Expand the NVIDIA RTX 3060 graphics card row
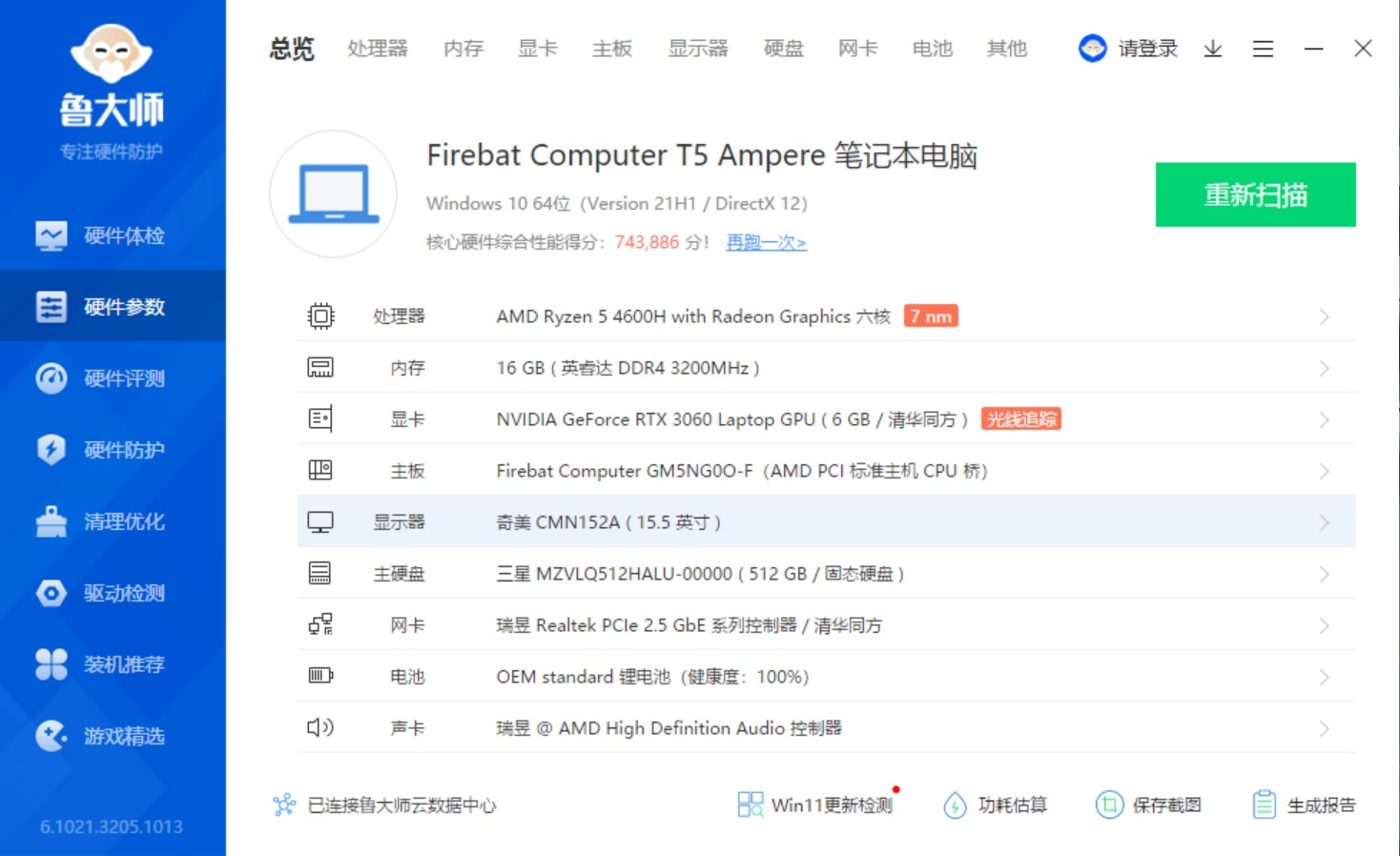 pos(1324,418)
